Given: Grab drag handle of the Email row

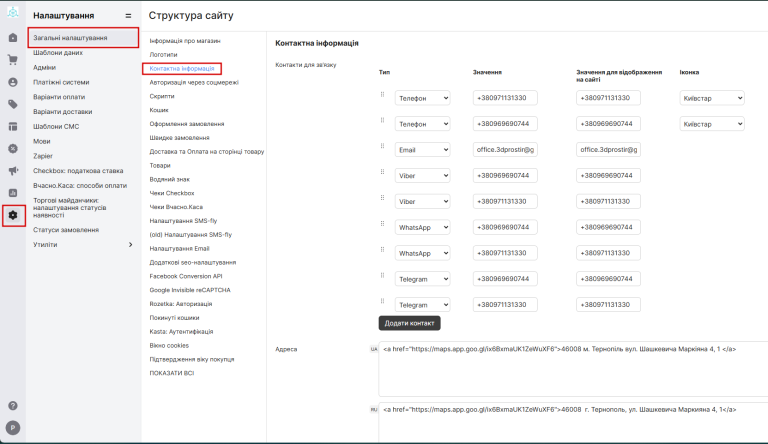Looking at the screenshot, I should click(x=383, y=146).
